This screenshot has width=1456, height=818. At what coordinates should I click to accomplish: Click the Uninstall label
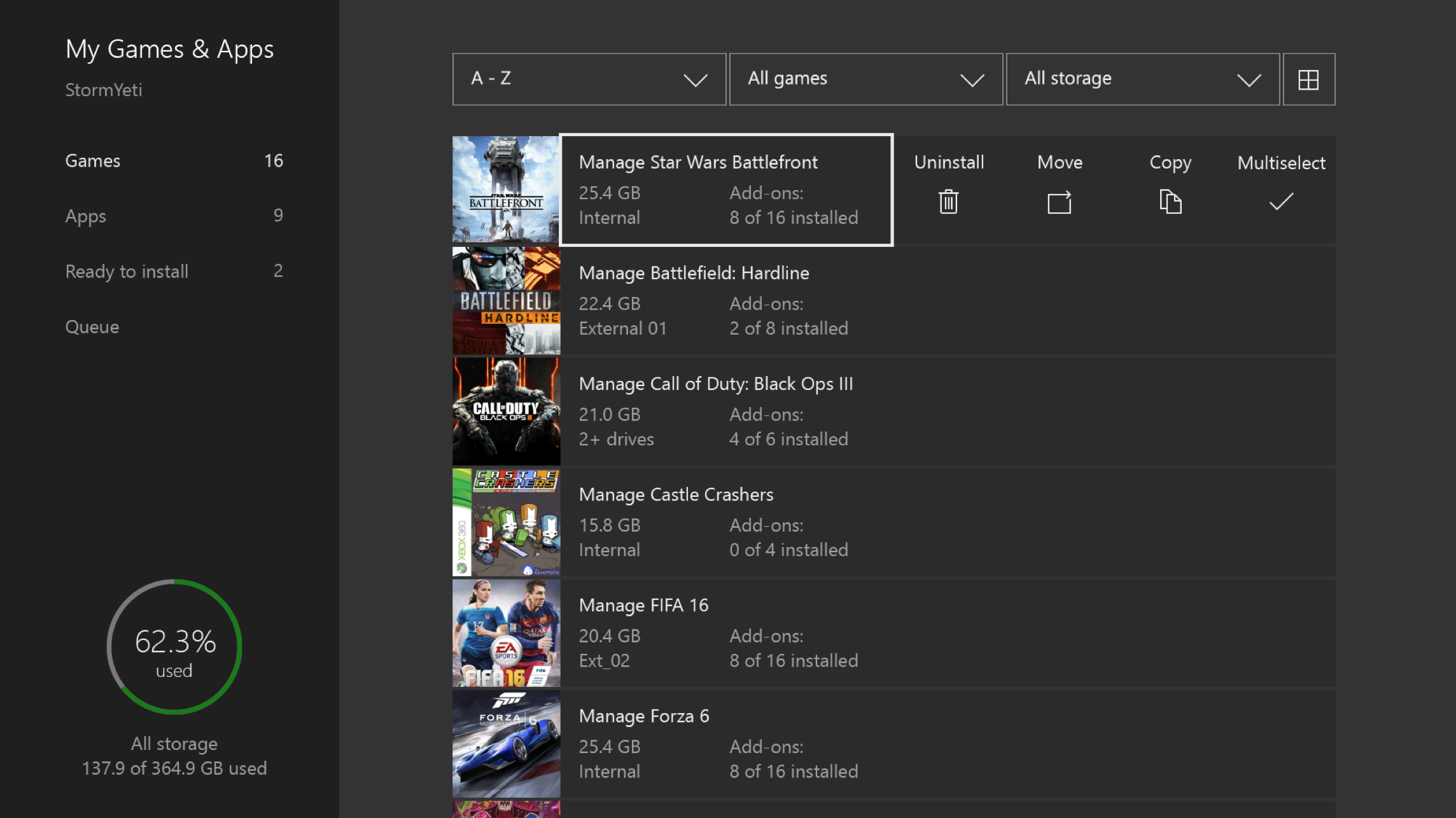(x=949, y=162)
